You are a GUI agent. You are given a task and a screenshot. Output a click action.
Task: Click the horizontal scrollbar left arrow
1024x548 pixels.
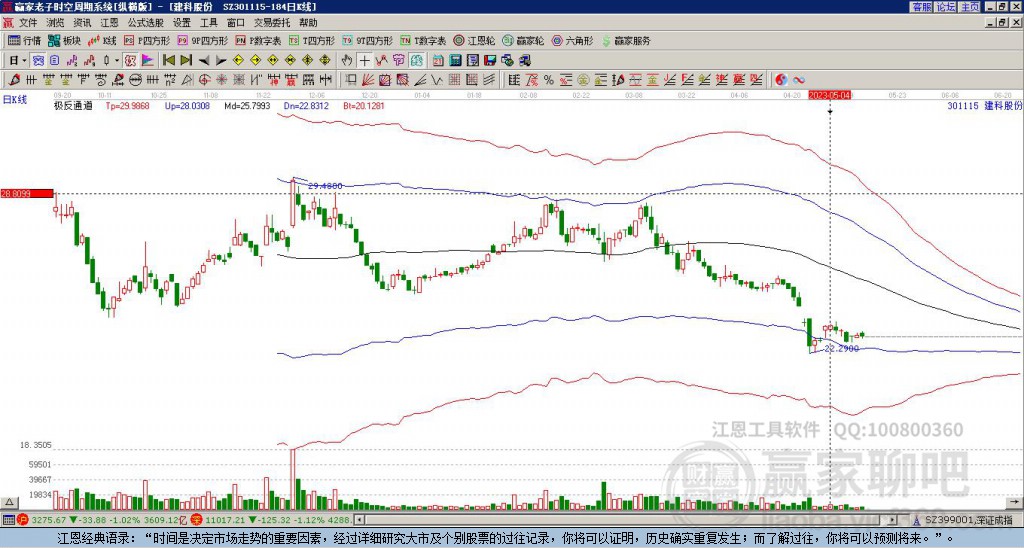click(359, 520)
